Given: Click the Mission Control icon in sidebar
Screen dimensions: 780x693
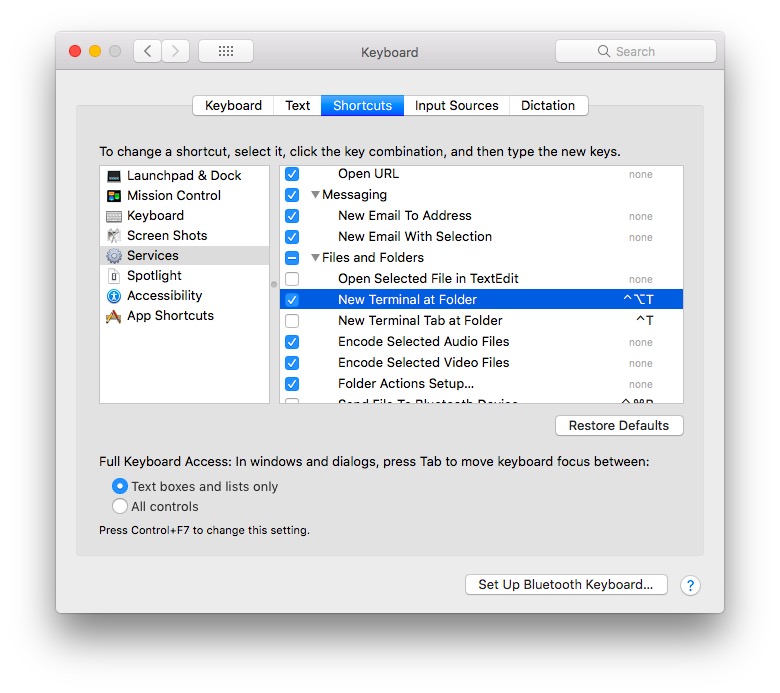Looking at the screenshot, I should (x=114, y=196).
